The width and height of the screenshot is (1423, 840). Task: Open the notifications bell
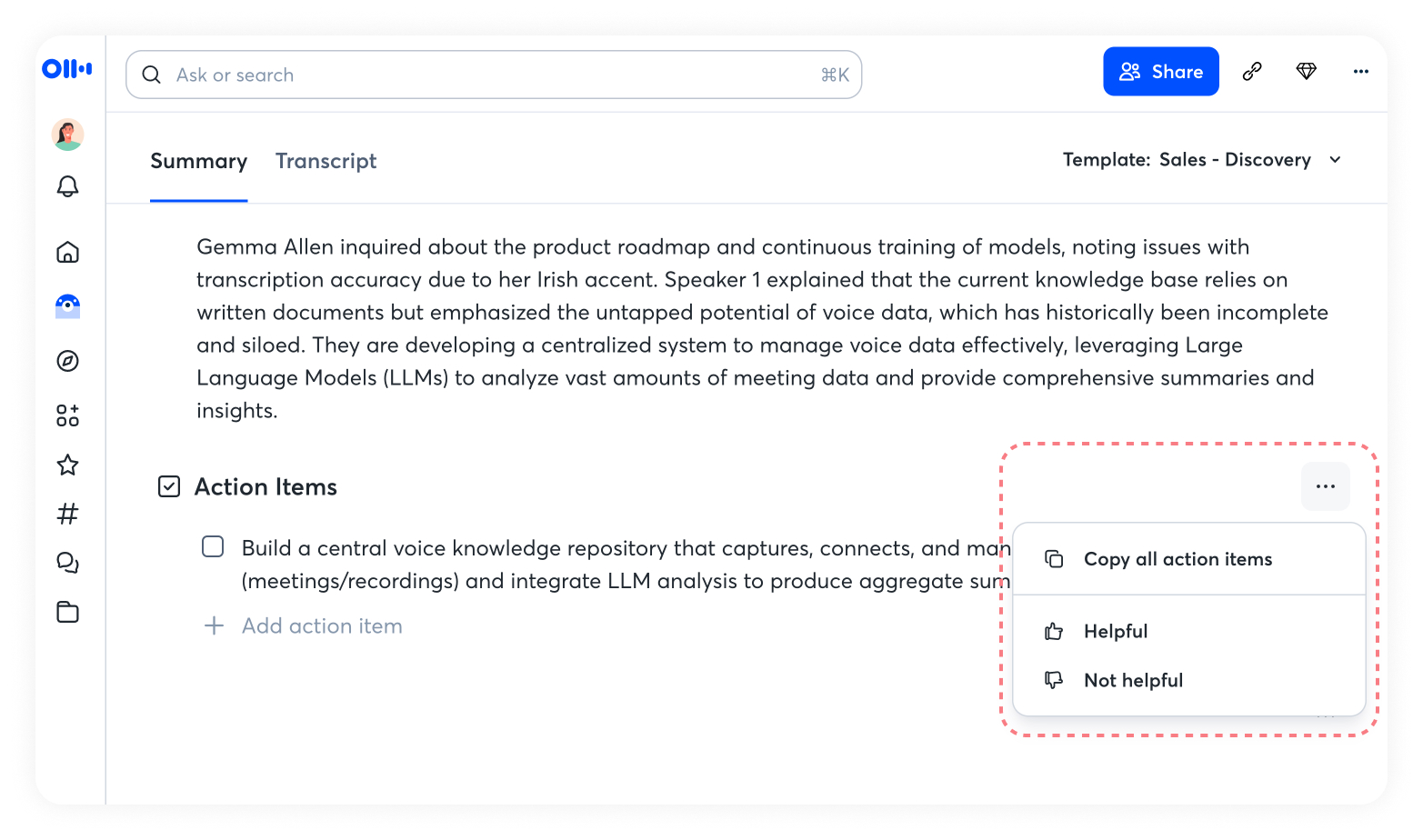pos(67,186)
